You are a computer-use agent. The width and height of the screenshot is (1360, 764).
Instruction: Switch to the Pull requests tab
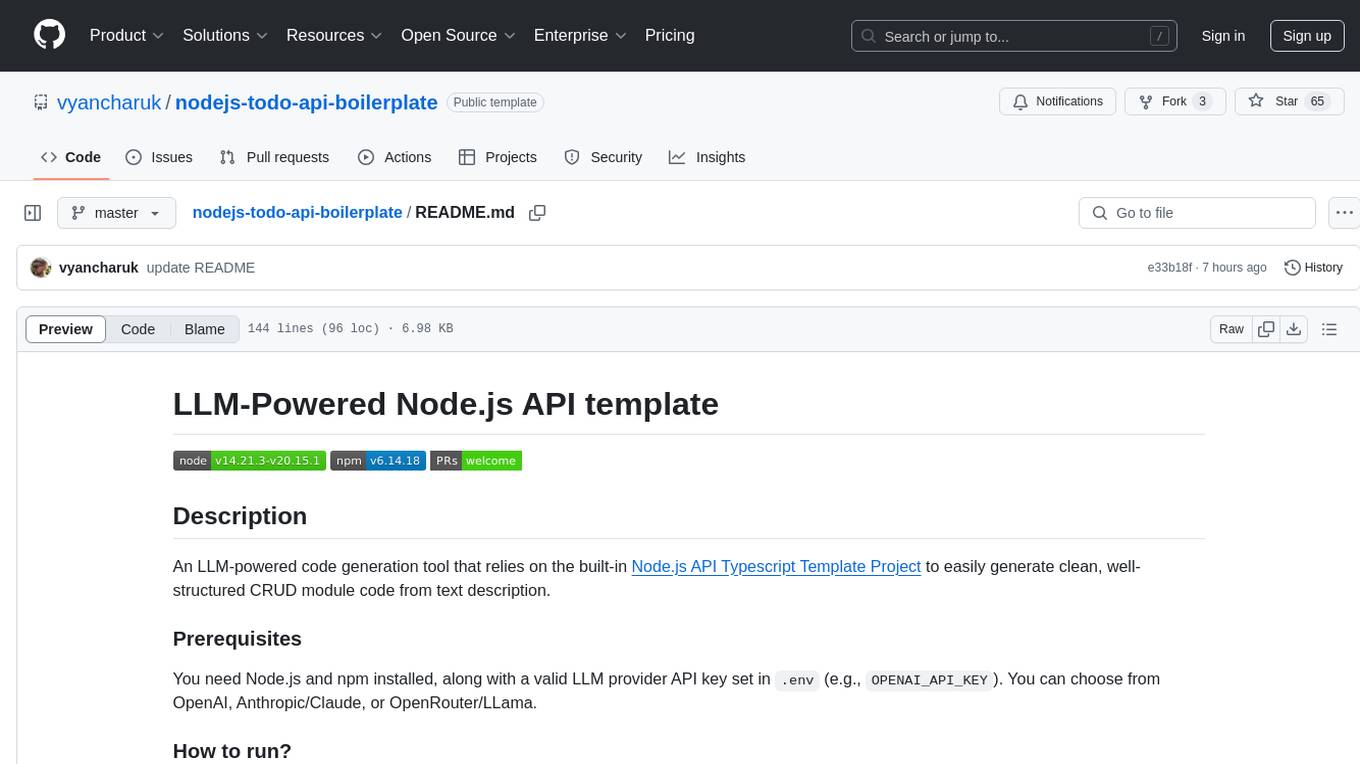[274, 157]
